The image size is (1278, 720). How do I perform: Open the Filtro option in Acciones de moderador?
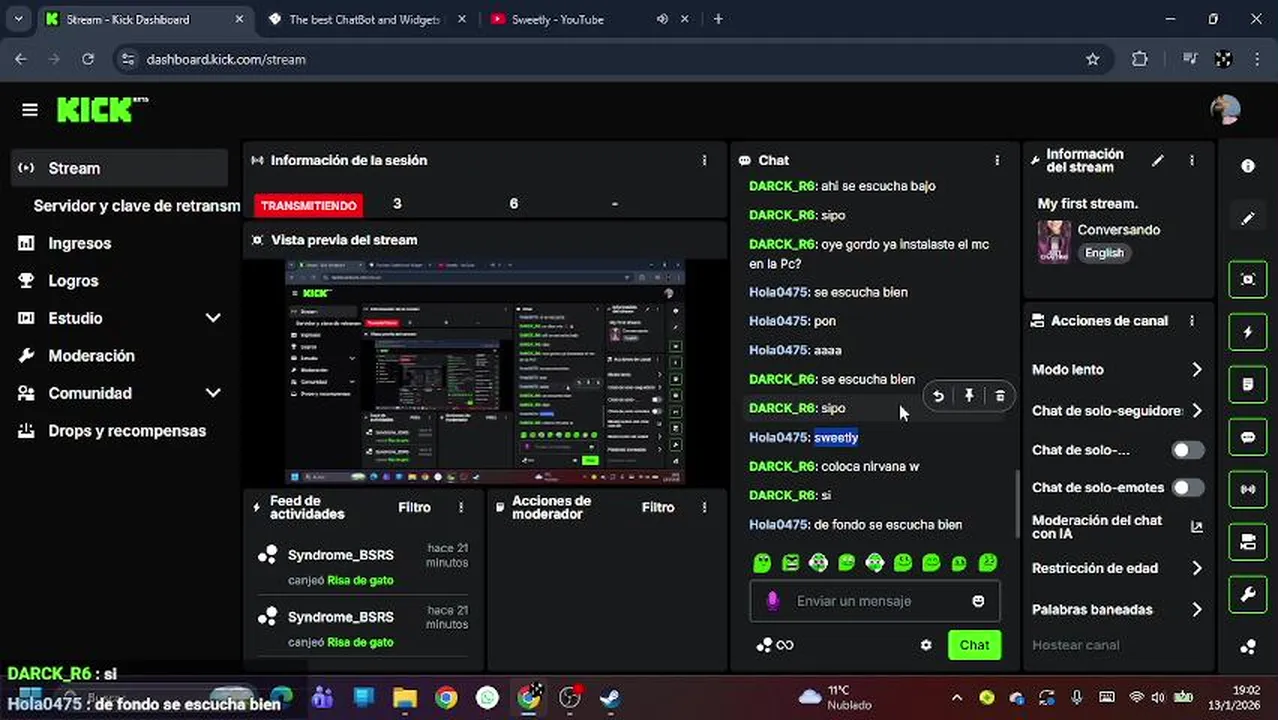(658, 507)
